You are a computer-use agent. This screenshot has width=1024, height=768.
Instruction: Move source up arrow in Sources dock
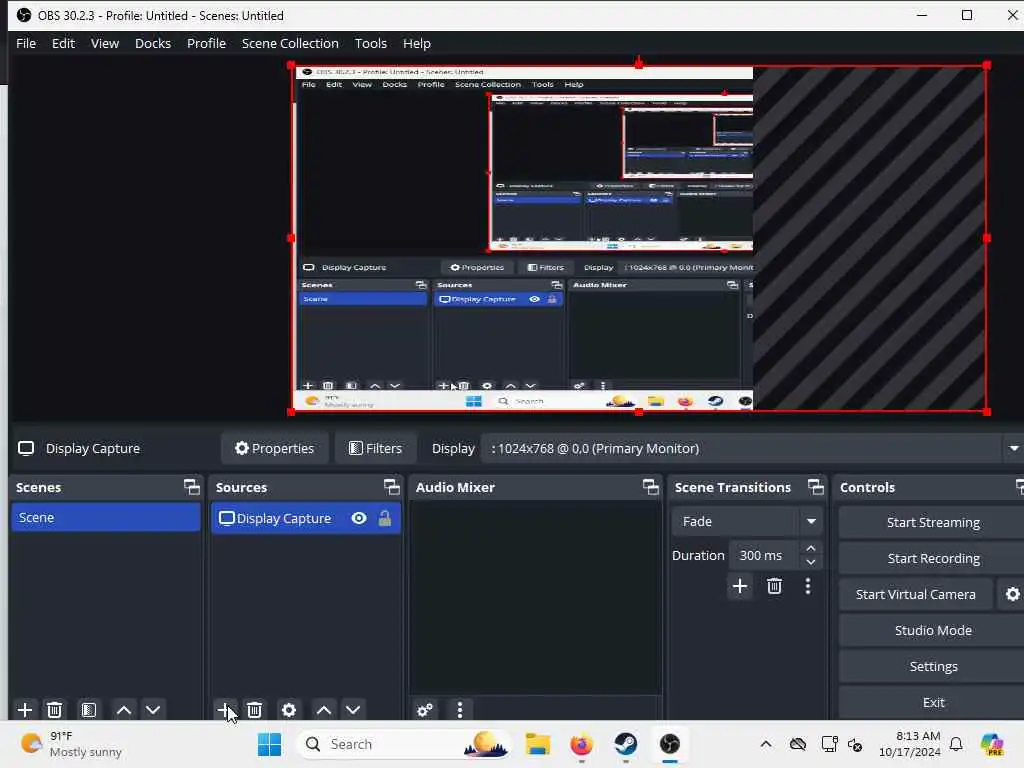click(324, 710)
